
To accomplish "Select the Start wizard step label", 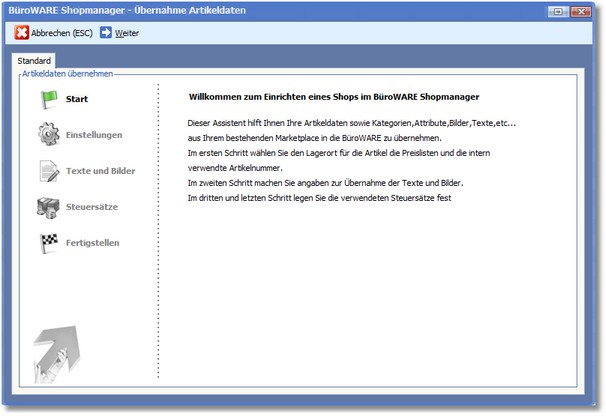I will tap(77, 99).
